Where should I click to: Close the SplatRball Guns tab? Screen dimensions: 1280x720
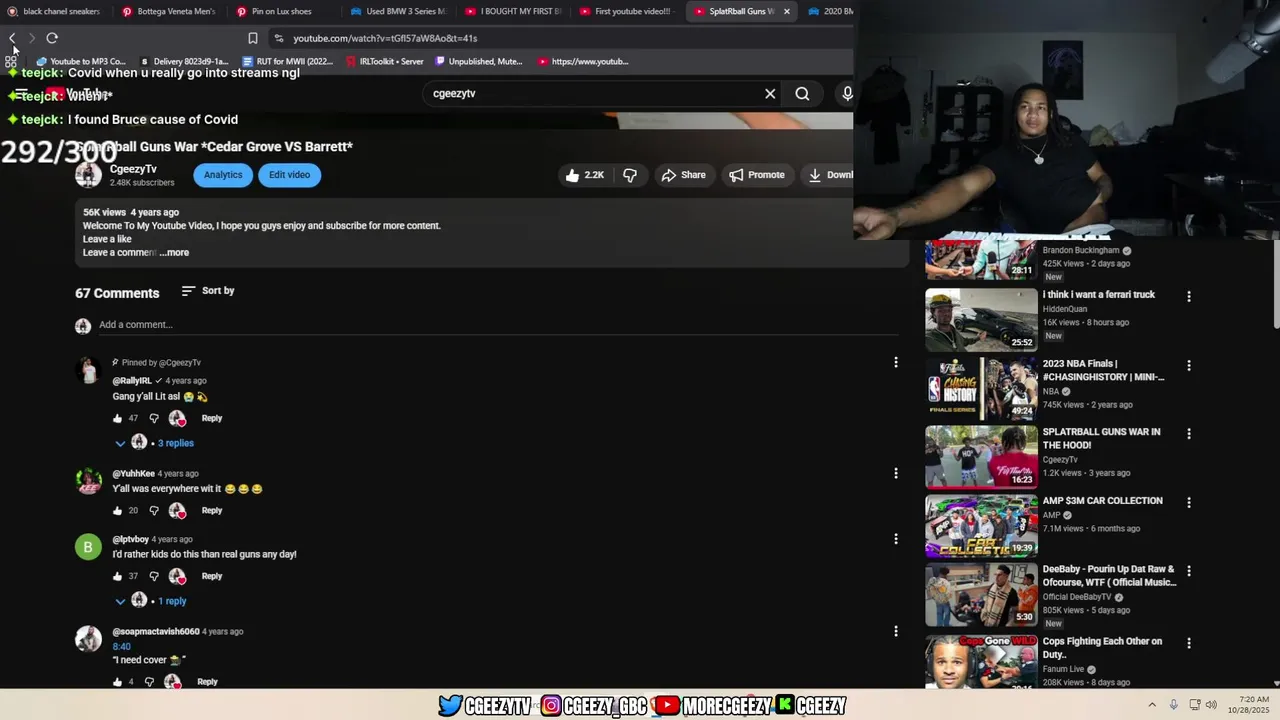(786, 12)
